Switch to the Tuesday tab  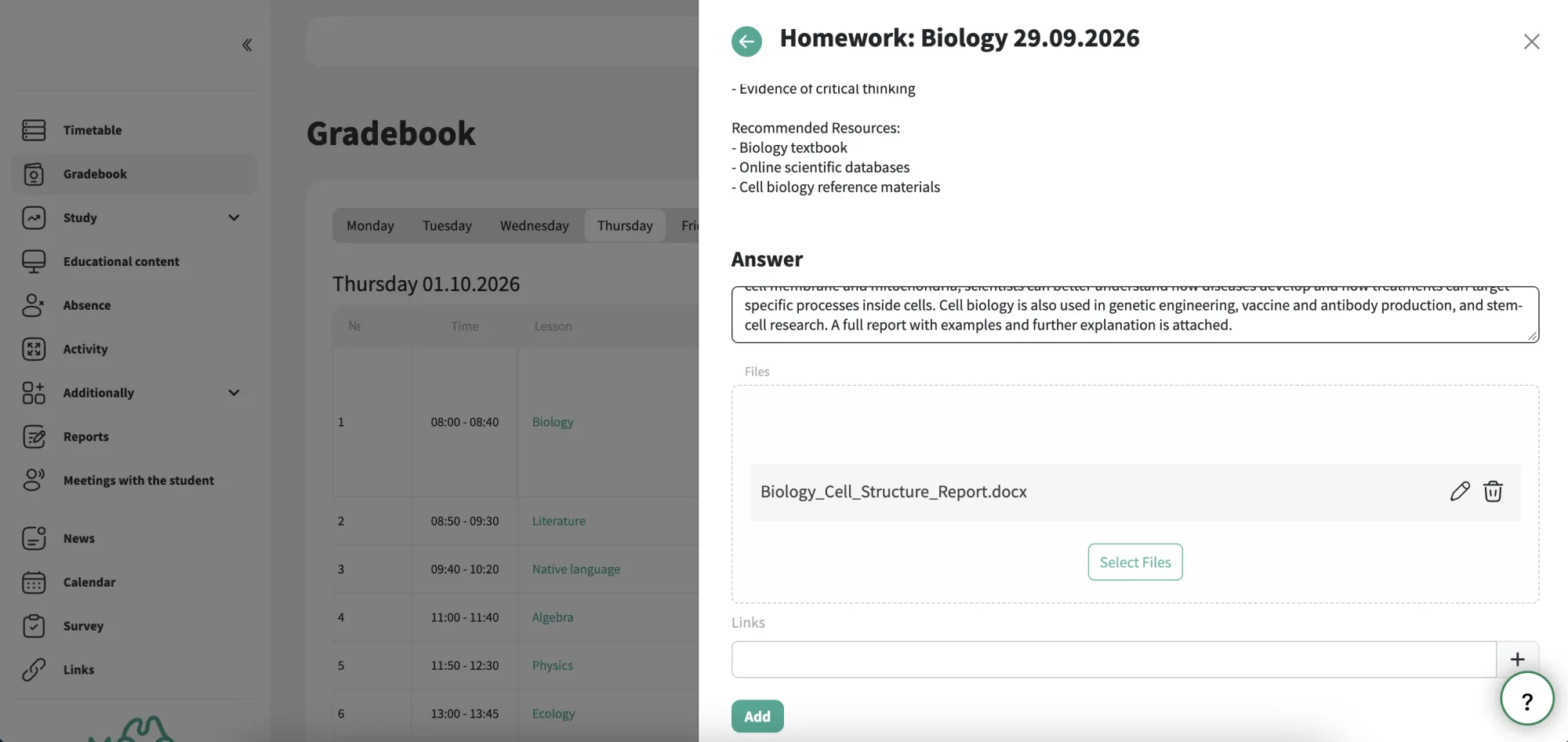pyautogui.click(x=447, y=226)
